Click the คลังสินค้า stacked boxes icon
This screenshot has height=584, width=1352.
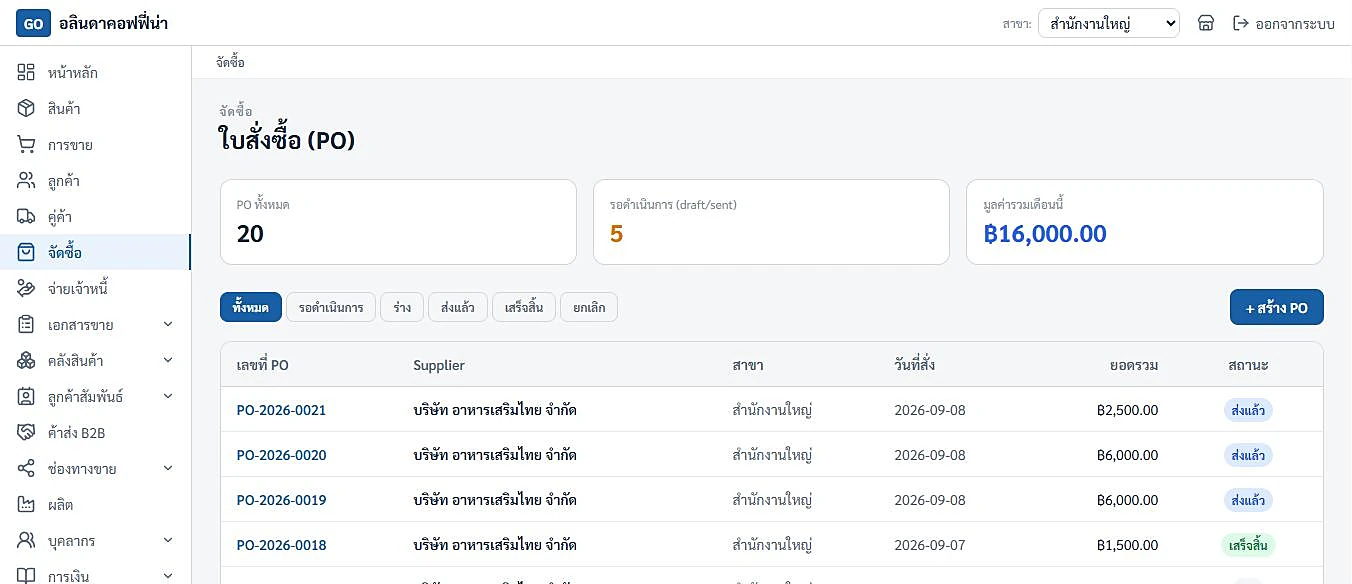click(x=27, y=361)
